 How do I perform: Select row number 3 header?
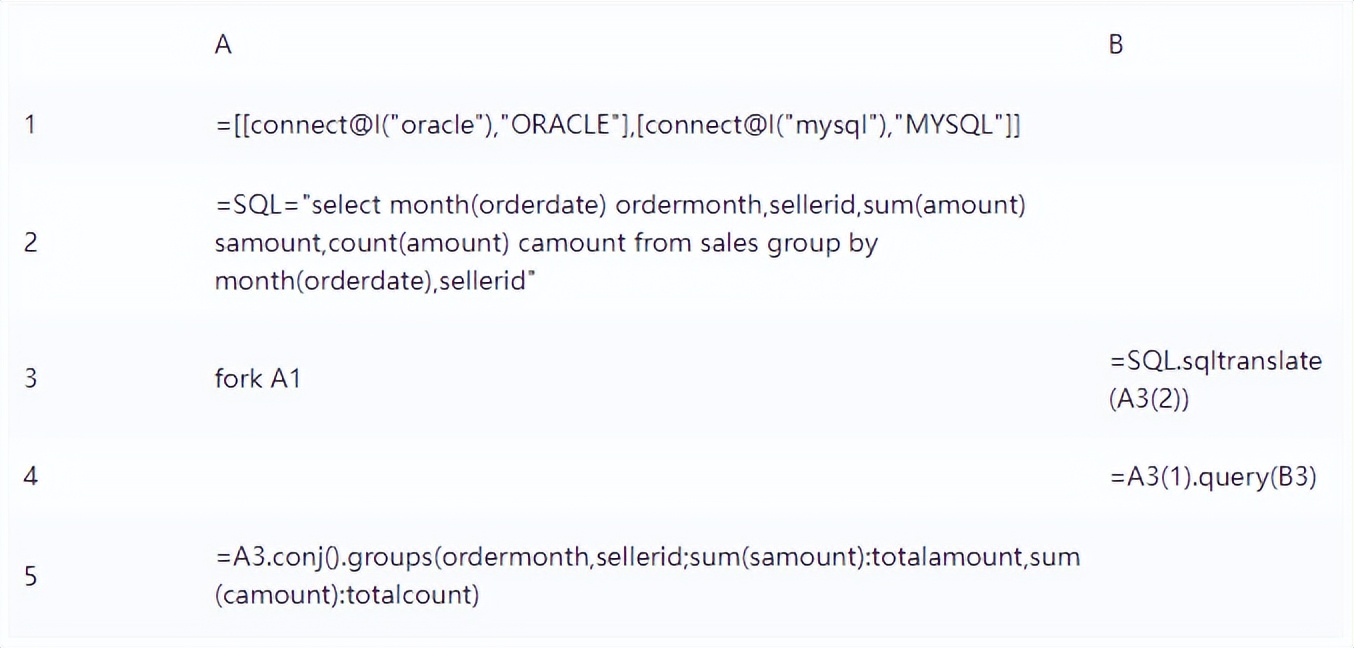[x=31, y=379]
